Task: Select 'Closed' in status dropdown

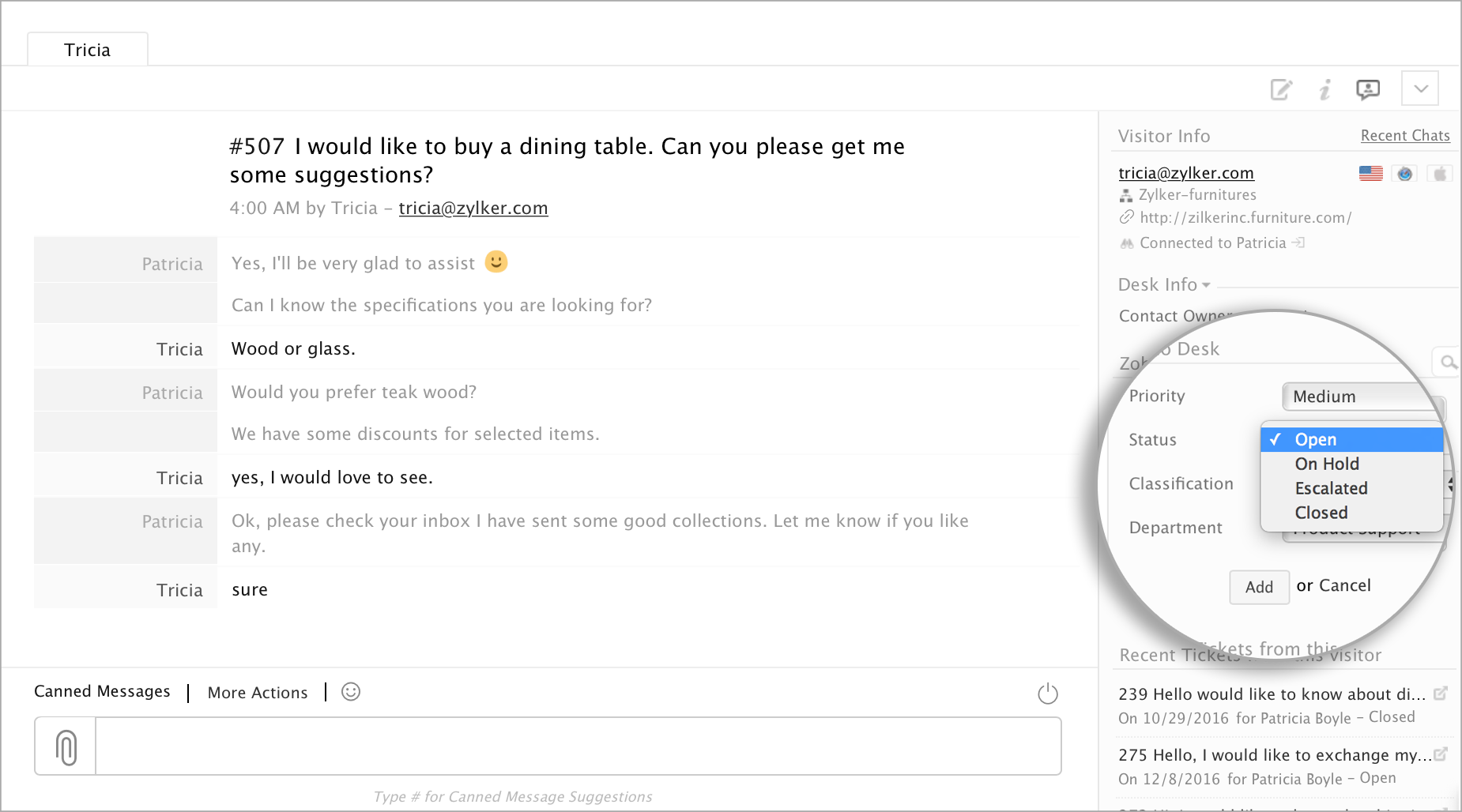Action: pyautogui.click(x=1321, y=513)
